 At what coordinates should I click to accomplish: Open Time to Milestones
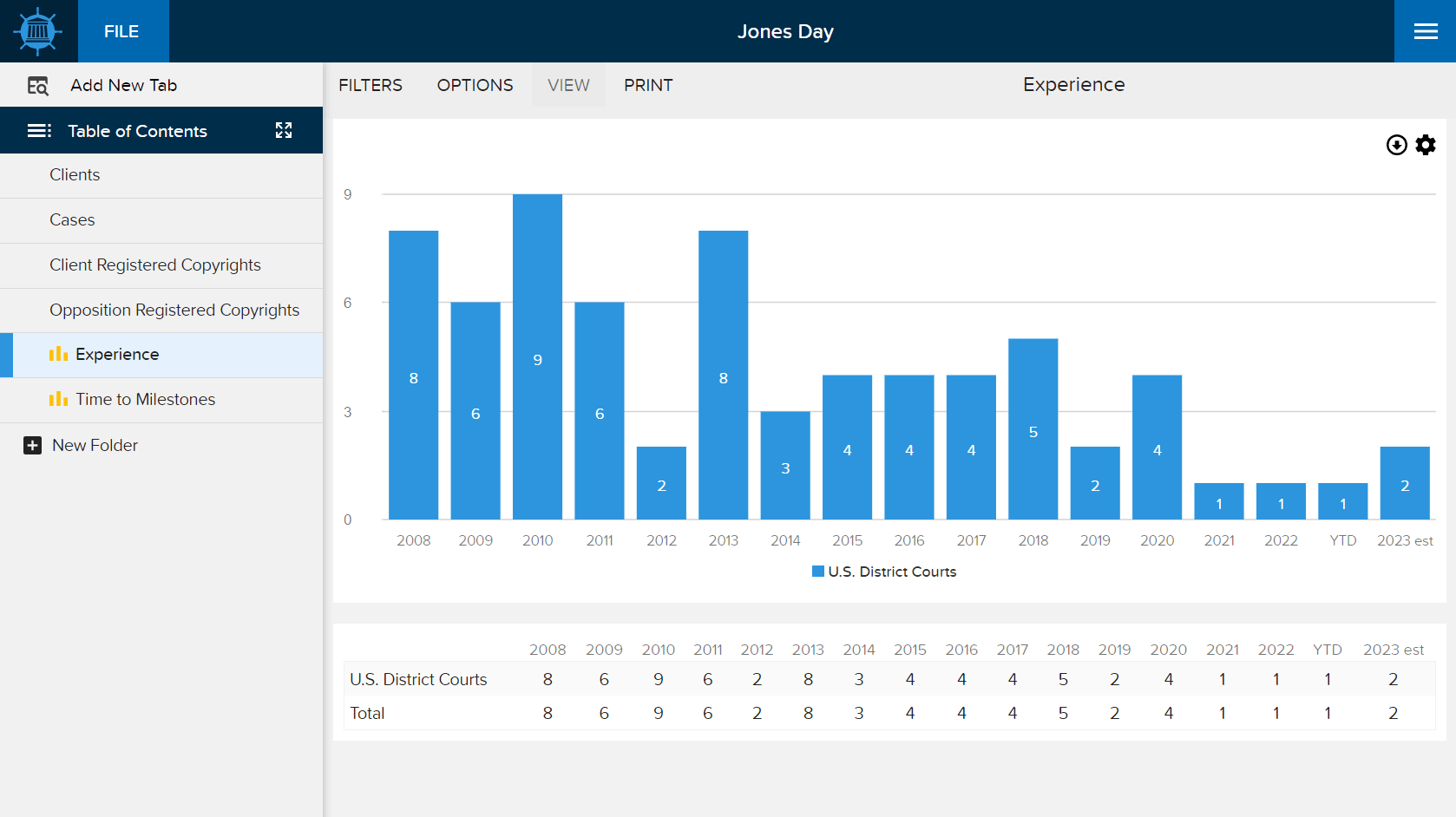tap(161, 400)
